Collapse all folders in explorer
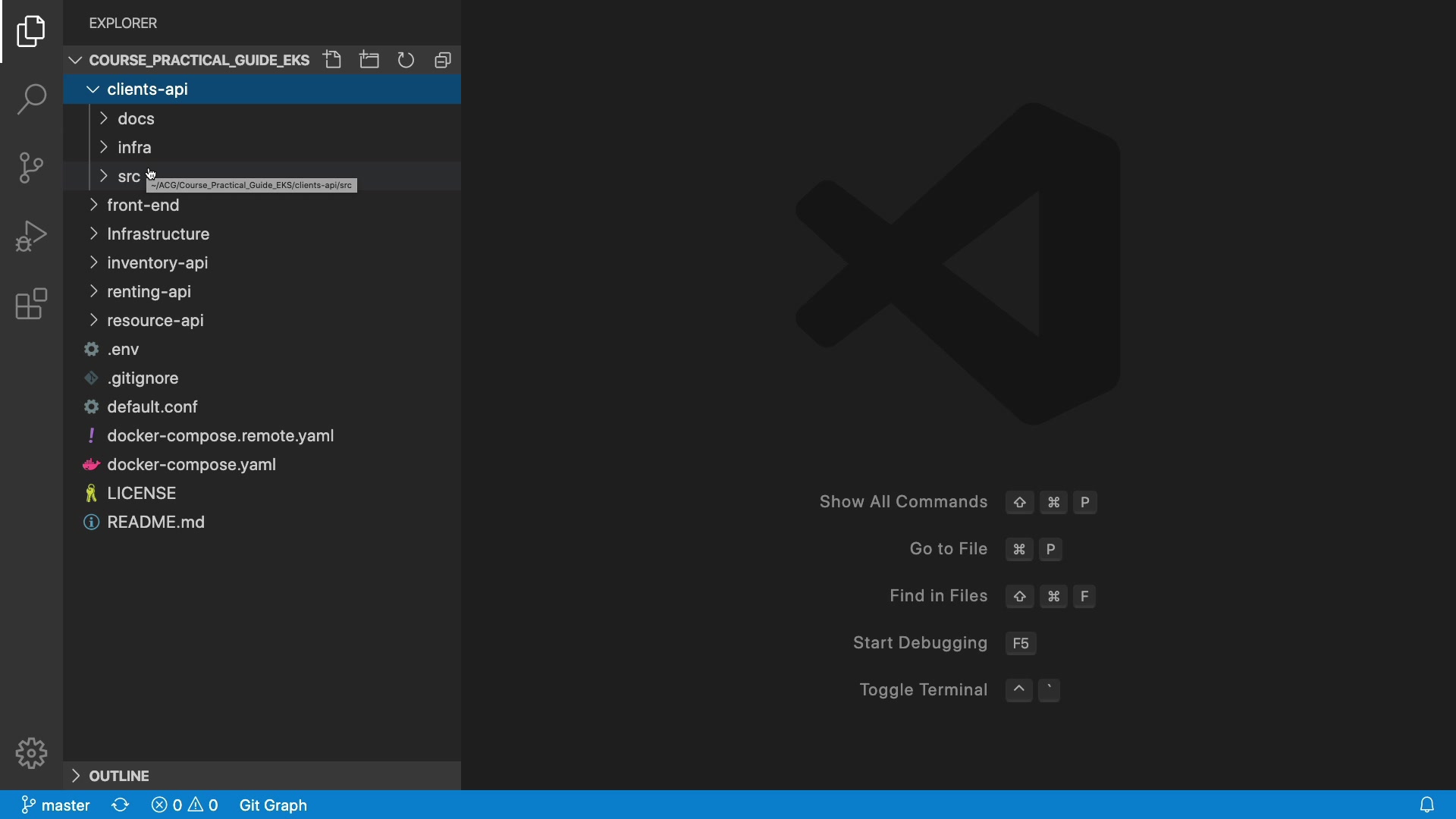Image resolution: width=1456 pixels, height=819 pixels. 443,60
